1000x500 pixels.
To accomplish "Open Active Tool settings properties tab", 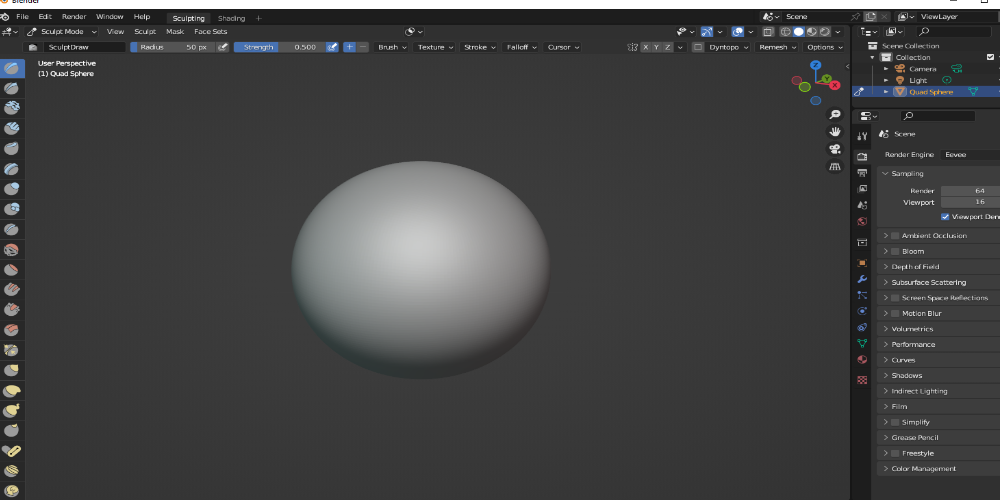I will (x=862, y=136).
